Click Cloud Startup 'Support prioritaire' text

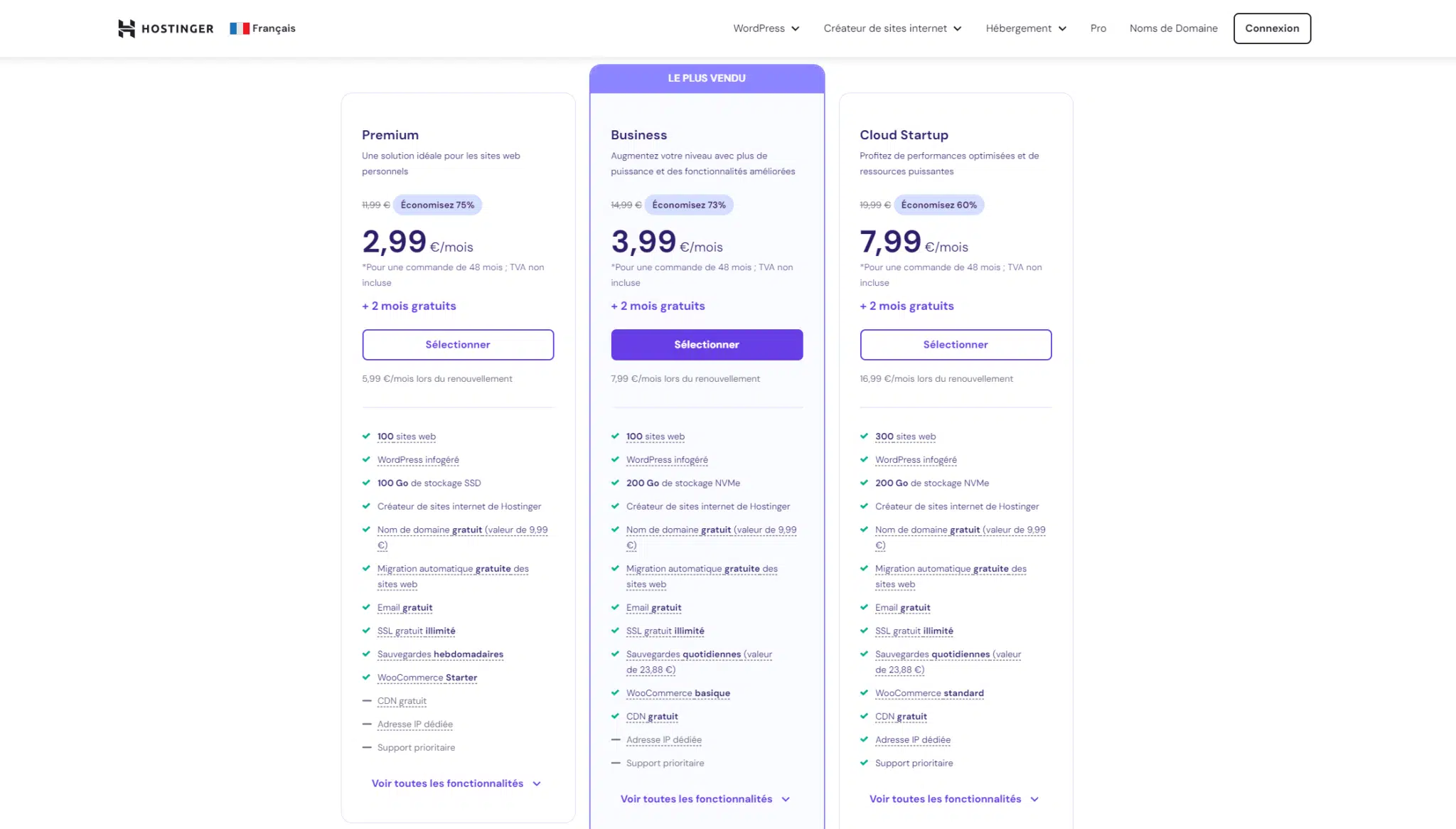coord(914,764)
